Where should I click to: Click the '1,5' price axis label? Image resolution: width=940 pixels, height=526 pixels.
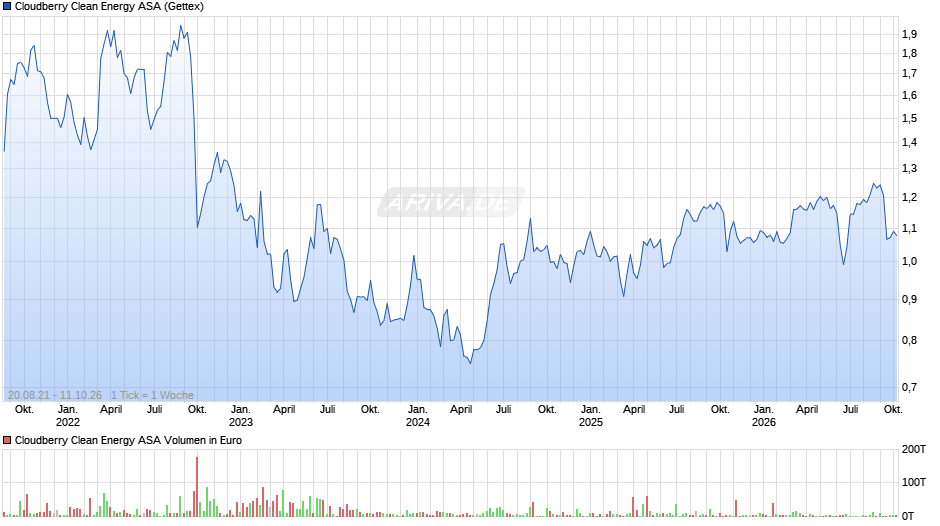click(909, 118)
